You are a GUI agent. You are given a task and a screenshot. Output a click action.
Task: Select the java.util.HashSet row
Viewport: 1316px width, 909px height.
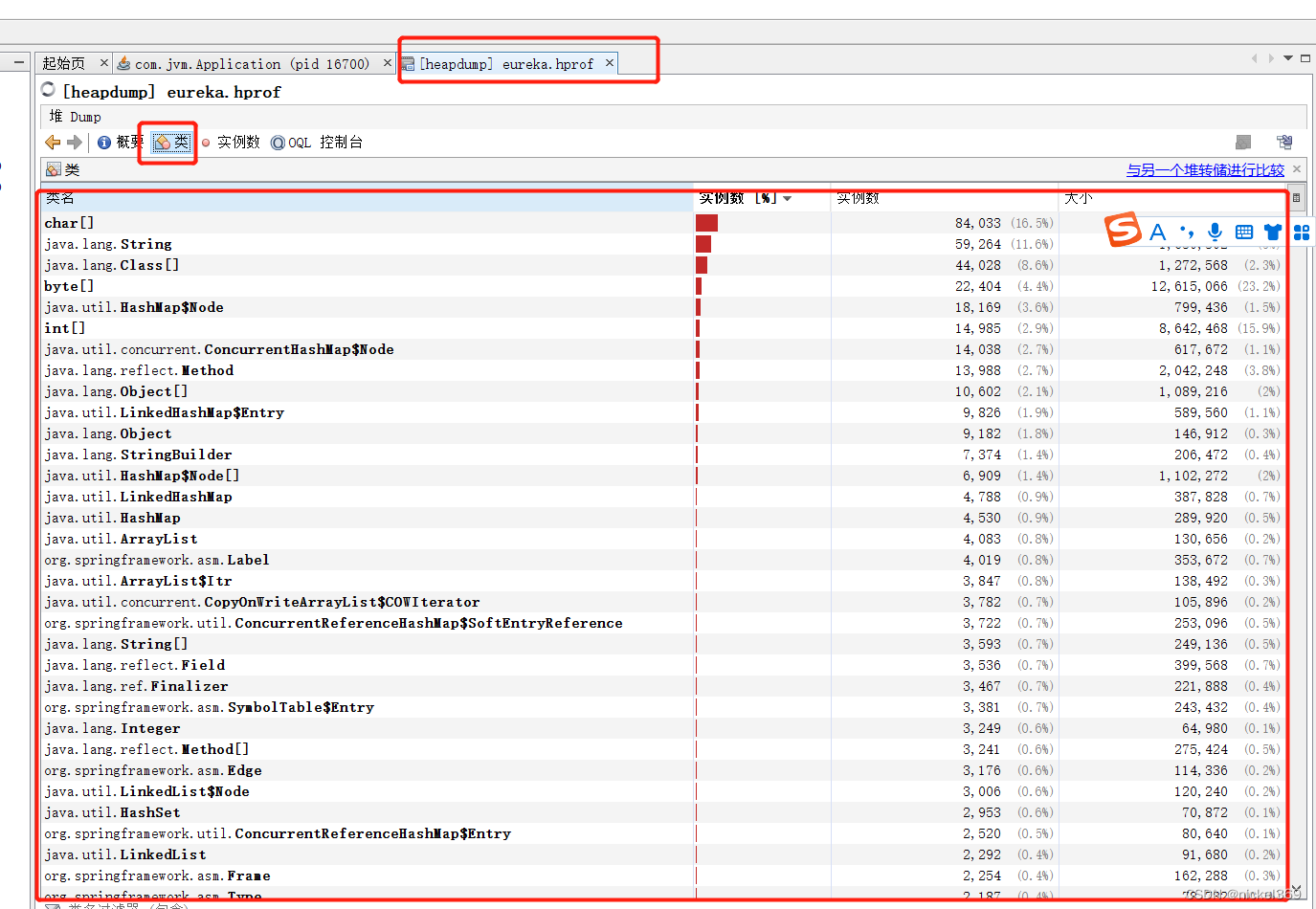(665, 812)
